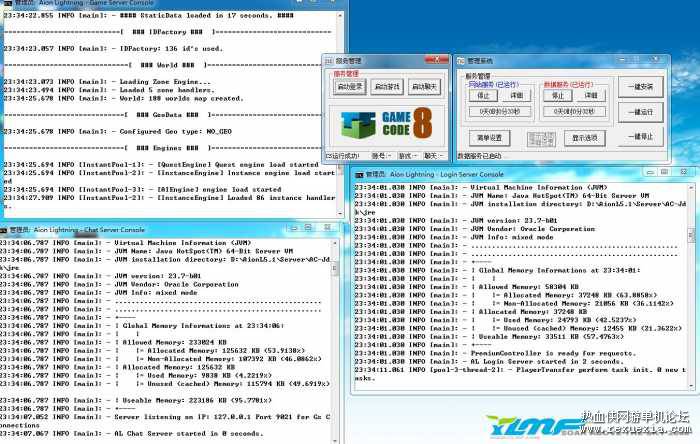
Task: Click the "Configured Geo type: NO_GEO" log line
Action: [117, 132]
